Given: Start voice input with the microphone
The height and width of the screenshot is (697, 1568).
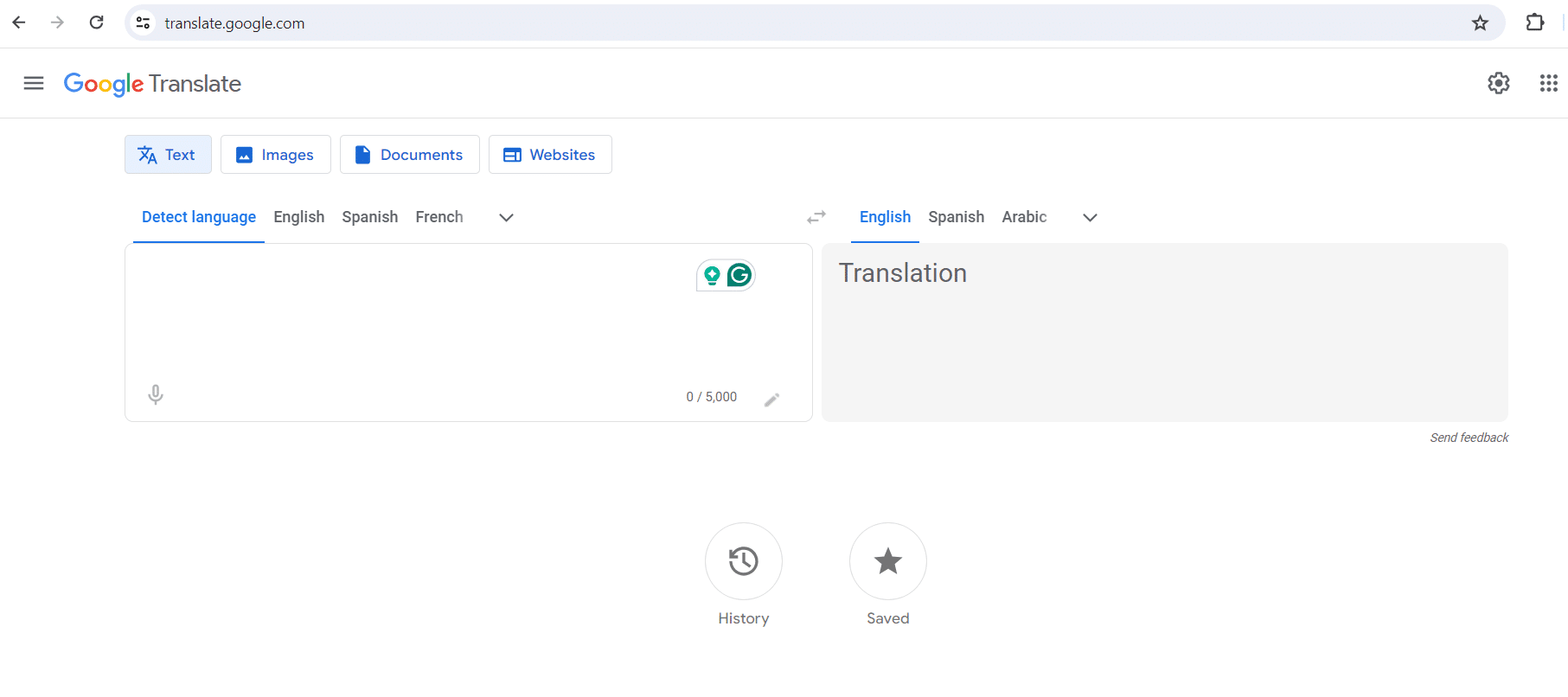Looking at the screenshot, I should click(x=156, y=395).
